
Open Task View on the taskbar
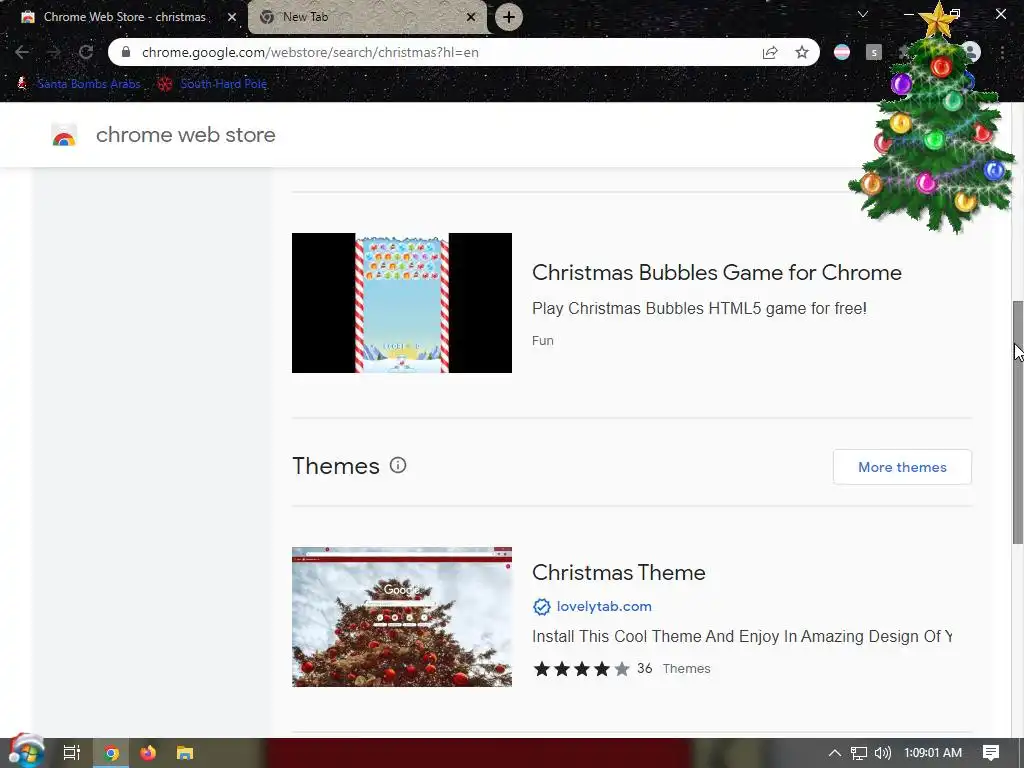pyautogui.click(x=71, y=753)
